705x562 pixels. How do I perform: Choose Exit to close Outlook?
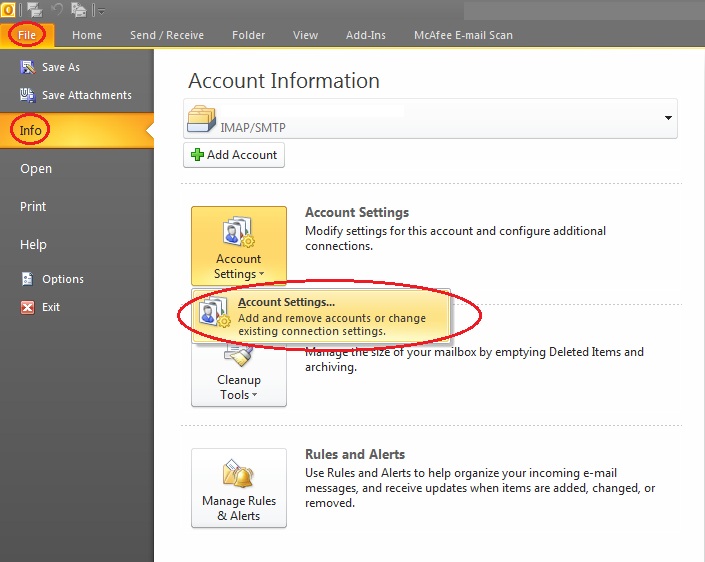51,307
